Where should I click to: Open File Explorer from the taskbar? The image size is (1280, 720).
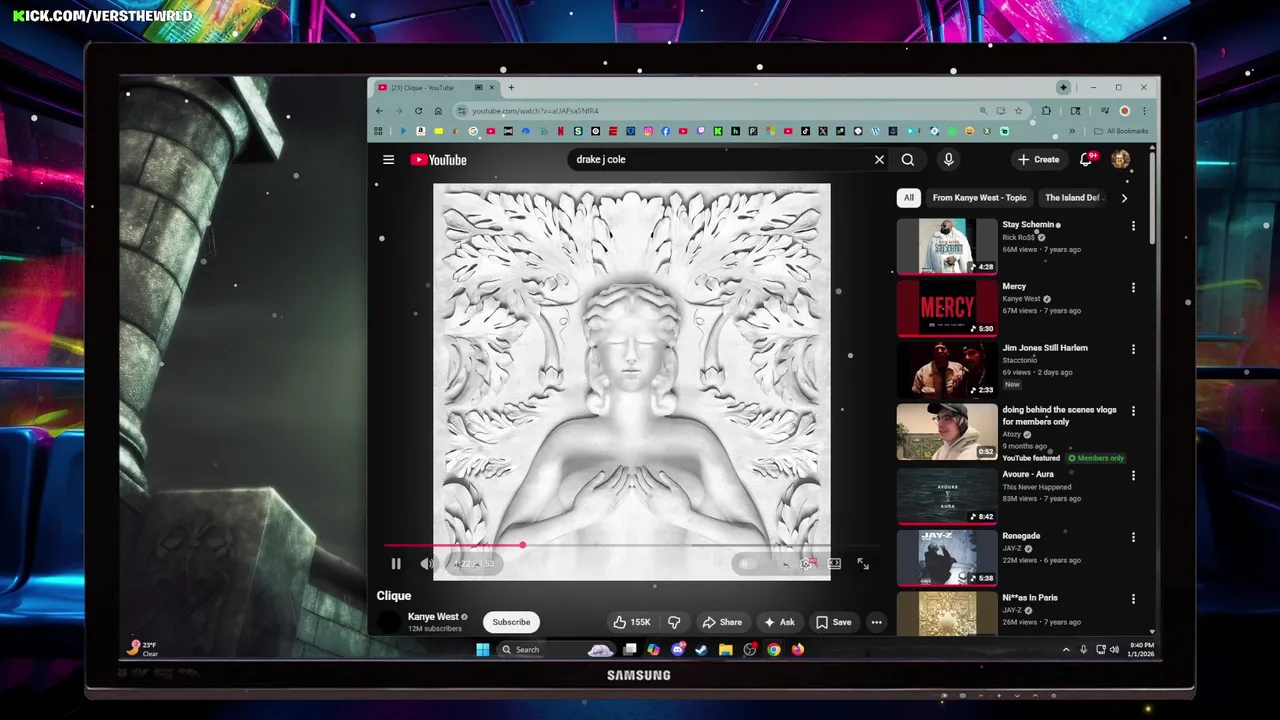coord(725,650)
